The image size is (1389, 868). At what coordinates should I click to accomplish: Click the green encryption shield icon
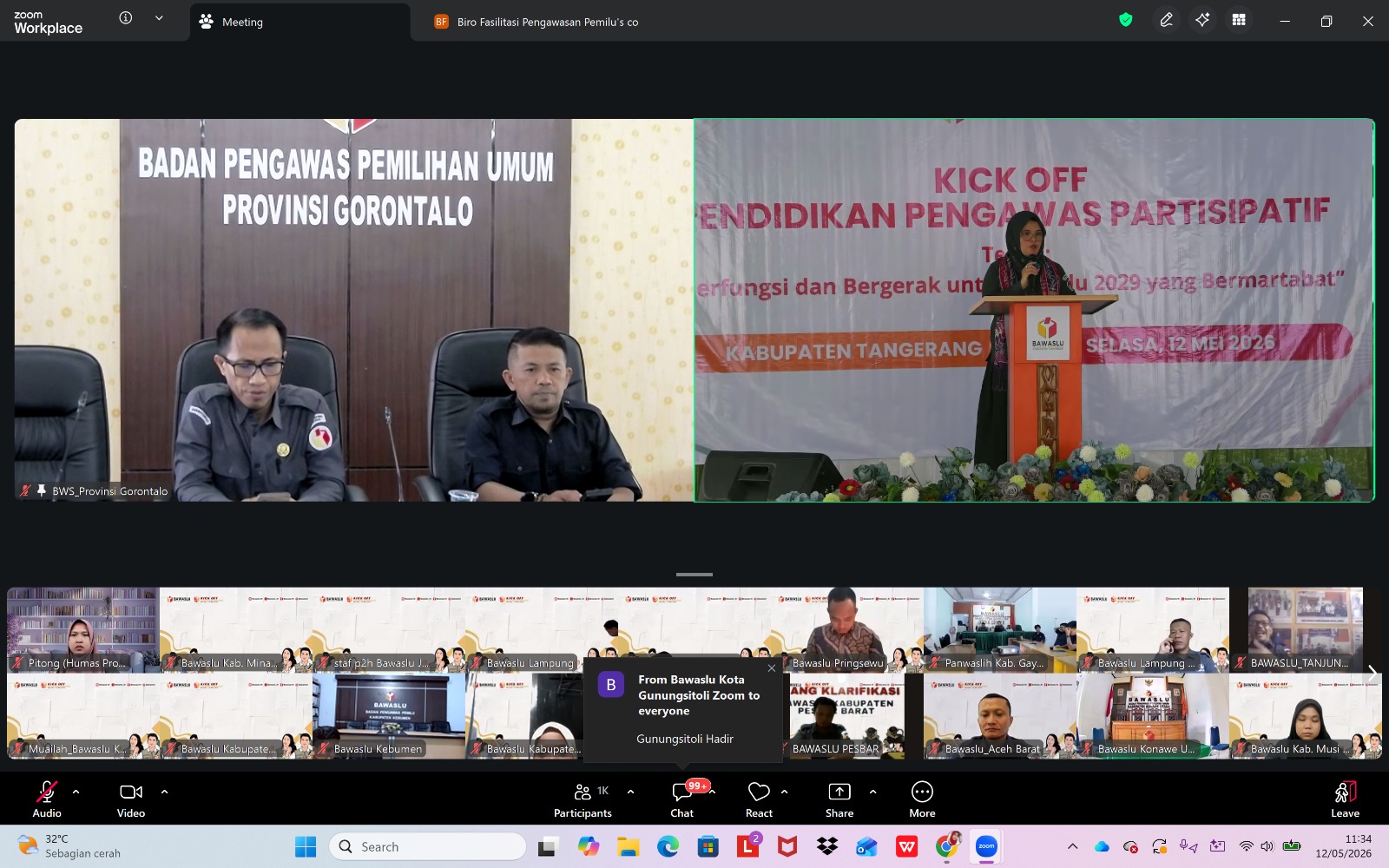(1126, 20)
